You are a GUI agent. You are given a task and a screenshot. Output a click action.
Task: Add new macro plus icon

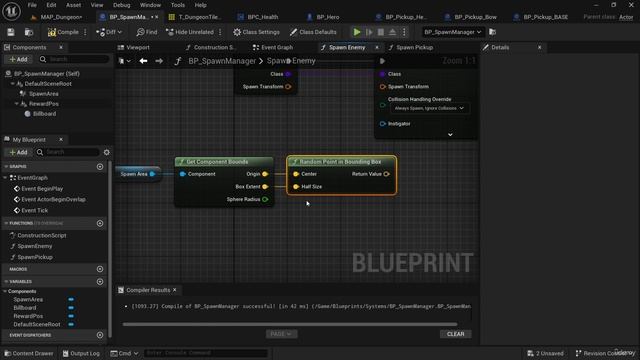pos(100,269)
